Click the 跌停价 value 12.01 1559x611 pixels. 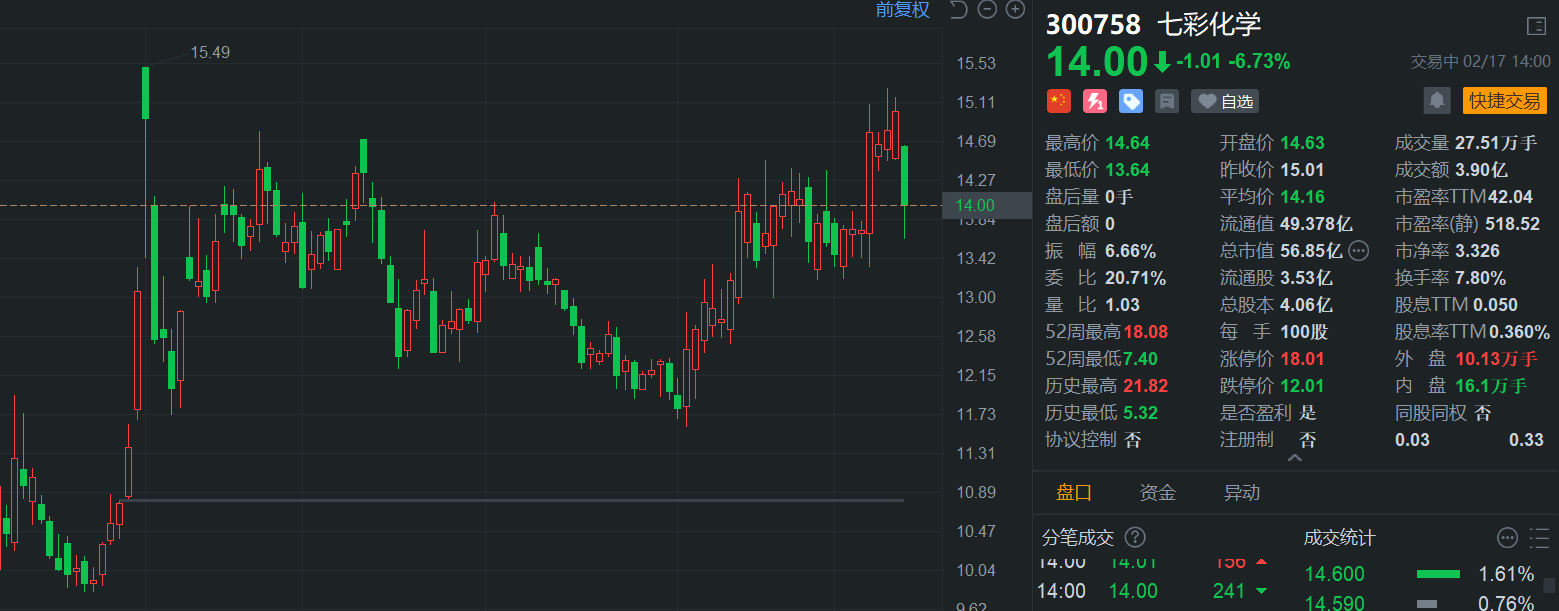(1303, 385)
